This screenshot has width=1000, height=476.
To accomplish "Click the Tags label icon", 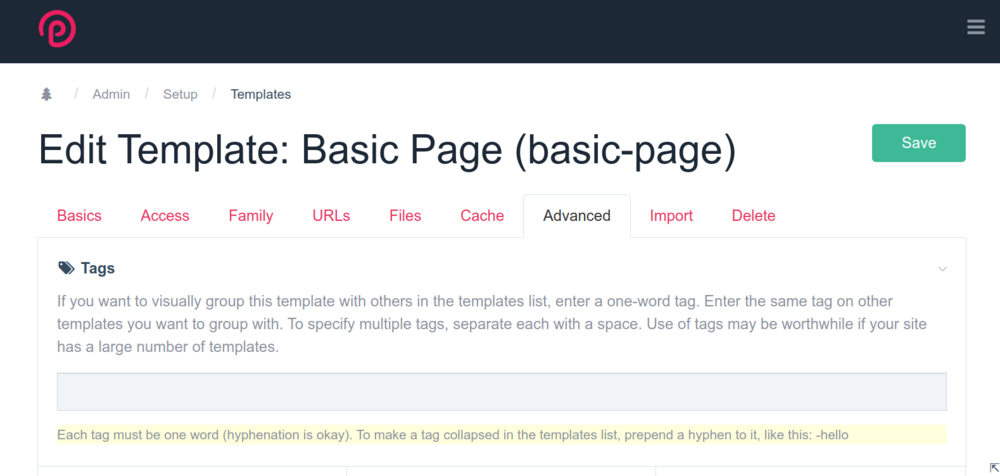I will click(66, 268).
